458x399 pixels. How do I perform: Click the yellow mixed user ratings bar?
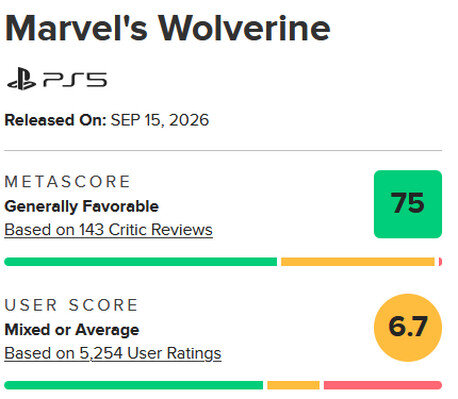[x=293, y=385]
